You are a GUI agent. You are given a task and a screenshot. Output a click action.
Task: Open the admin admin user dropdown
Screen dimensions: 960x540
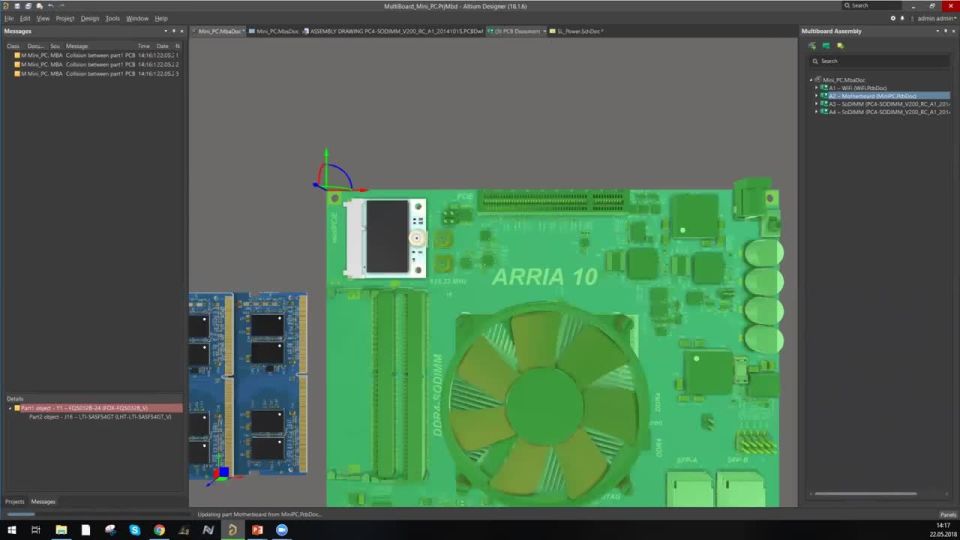(x=937, y=18)
